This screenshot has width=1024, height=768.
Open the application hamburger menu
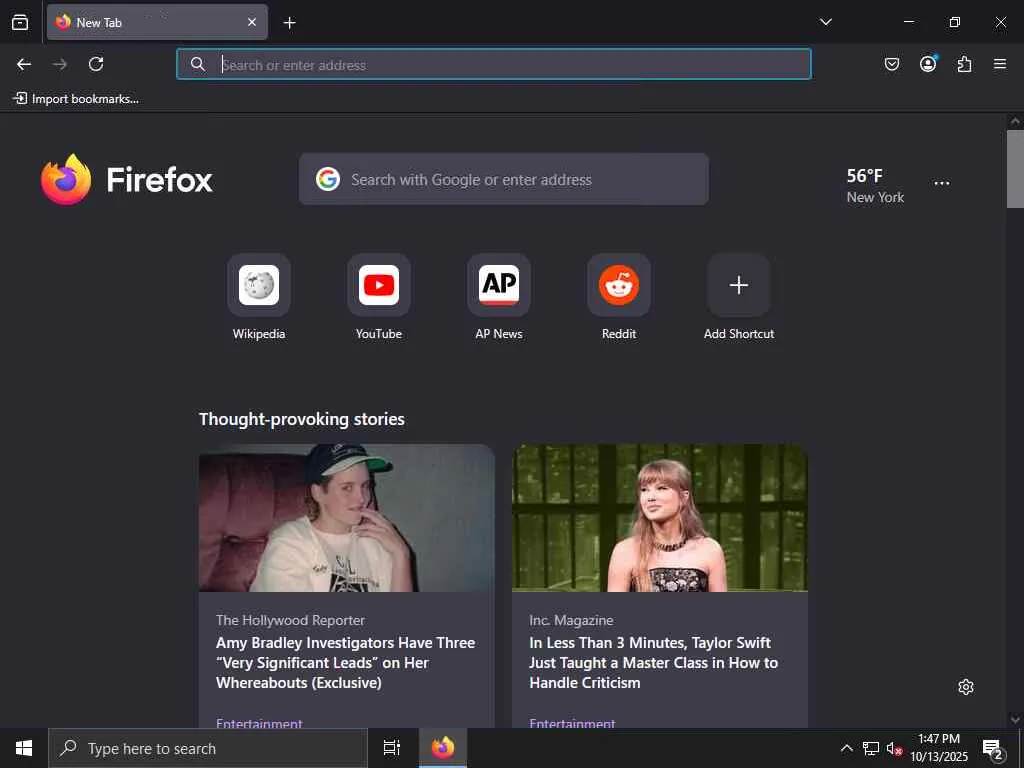click(1000, 64)
